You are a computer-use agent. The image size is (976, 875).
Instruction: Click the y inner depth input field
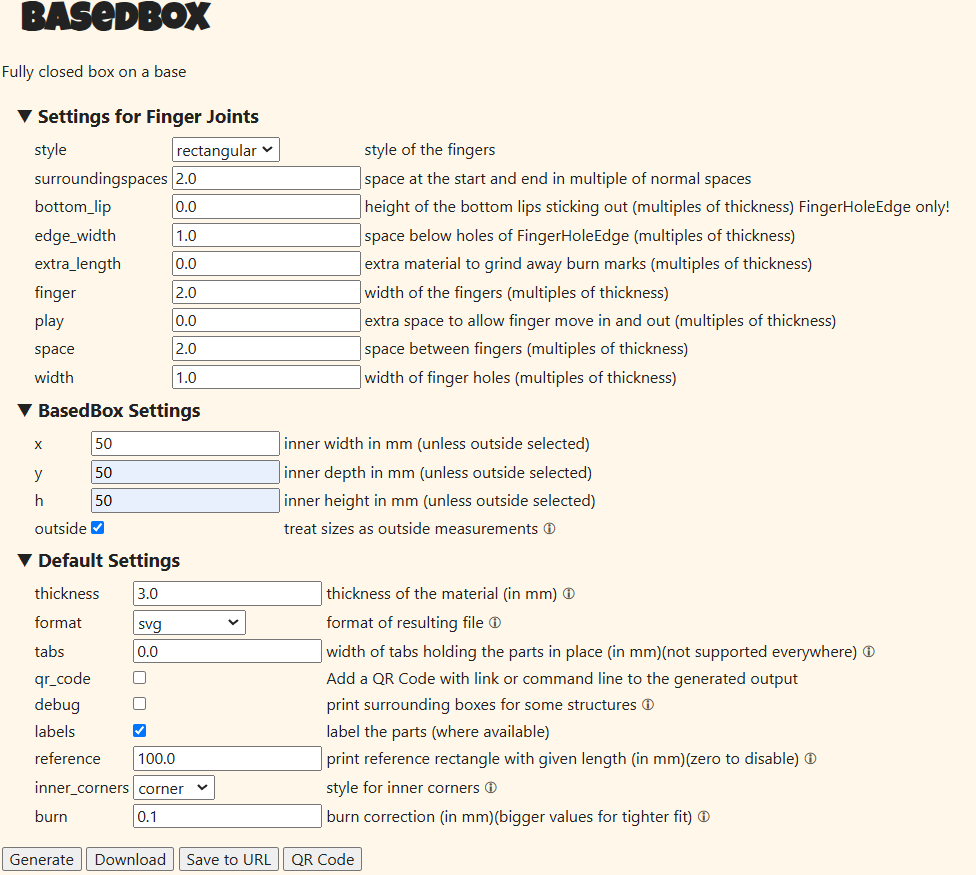185,472
